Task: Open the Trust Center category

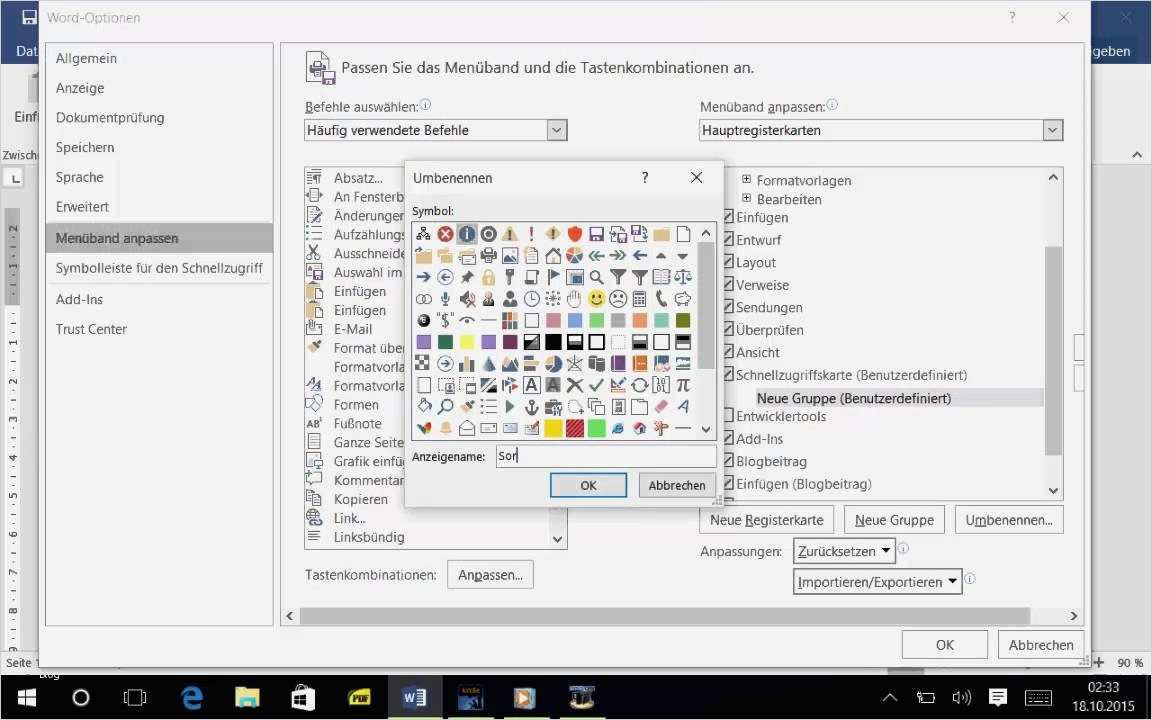Action: point(91,328)
